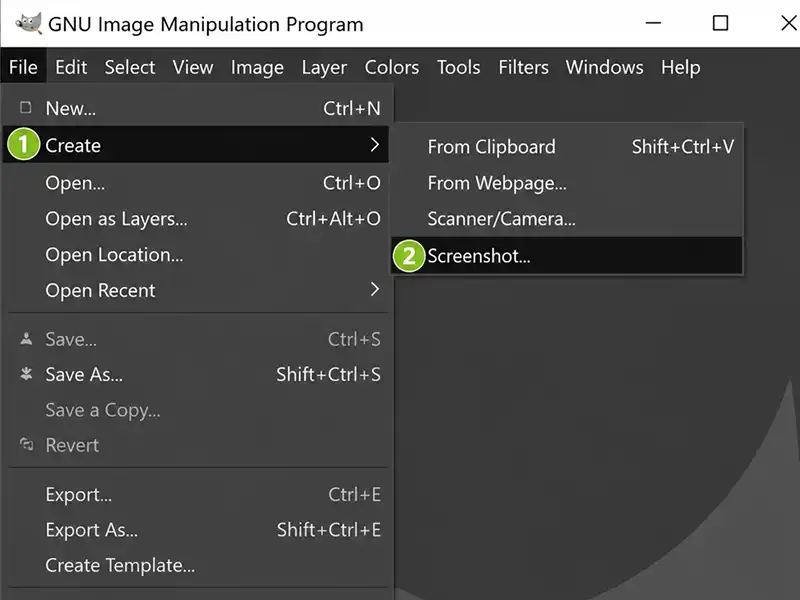Screen dimensions: 800x600
Task: Expand the Open Recent submenu arrow
Action: tap(375, 289)
